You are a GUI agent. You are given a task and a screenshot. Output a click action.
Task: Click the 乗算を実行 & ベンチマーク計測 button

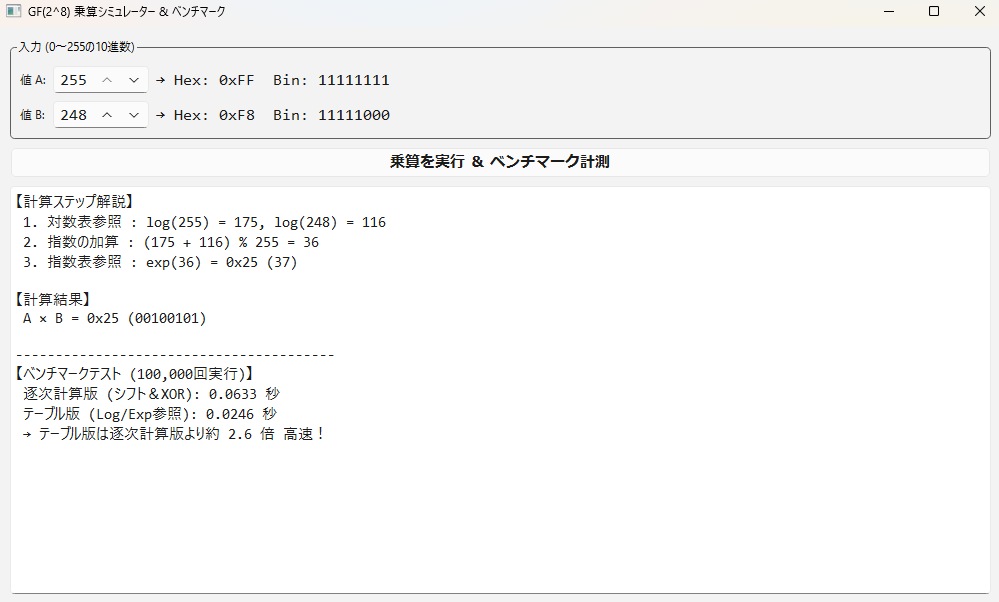pos(500,162)
